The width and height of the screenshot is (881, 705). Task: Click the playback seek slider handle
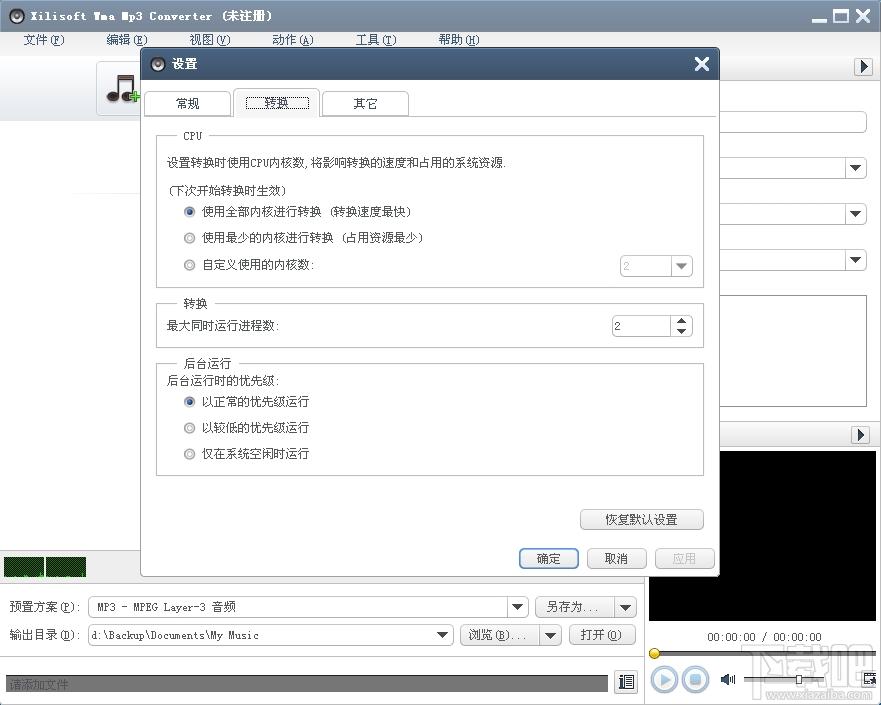(655, 653)
